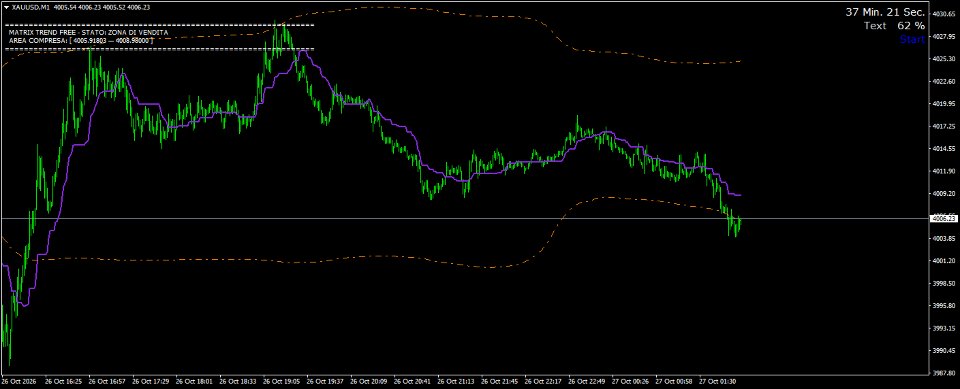Click the '26 Oct 16:25' time axis label
Viewport: 960px width, 389px height.
(x=64, y=381)
